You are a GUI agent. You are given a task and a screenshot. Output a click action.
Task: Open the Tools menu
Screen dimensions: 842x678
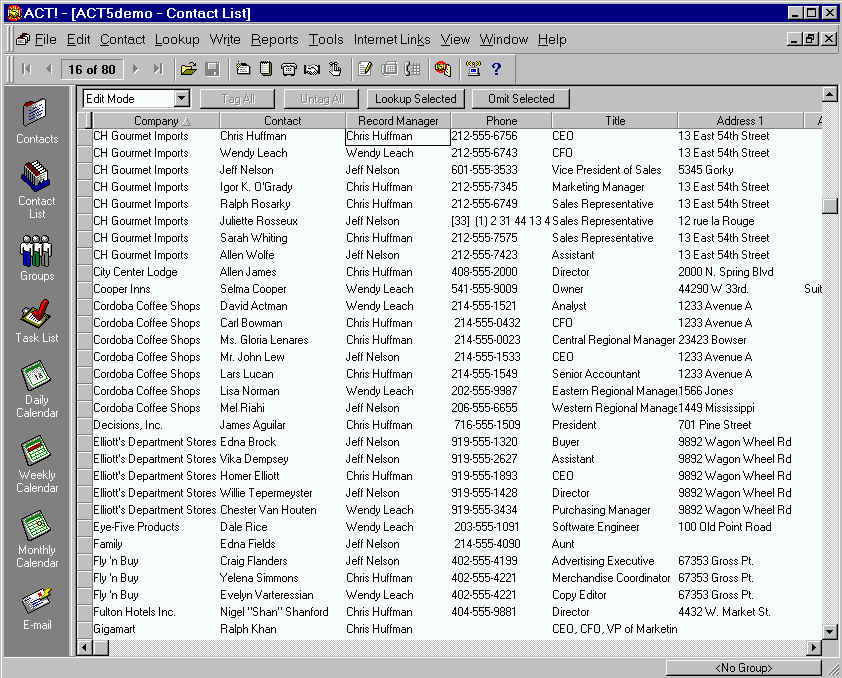pyautogui.click(x=326, y=40)
